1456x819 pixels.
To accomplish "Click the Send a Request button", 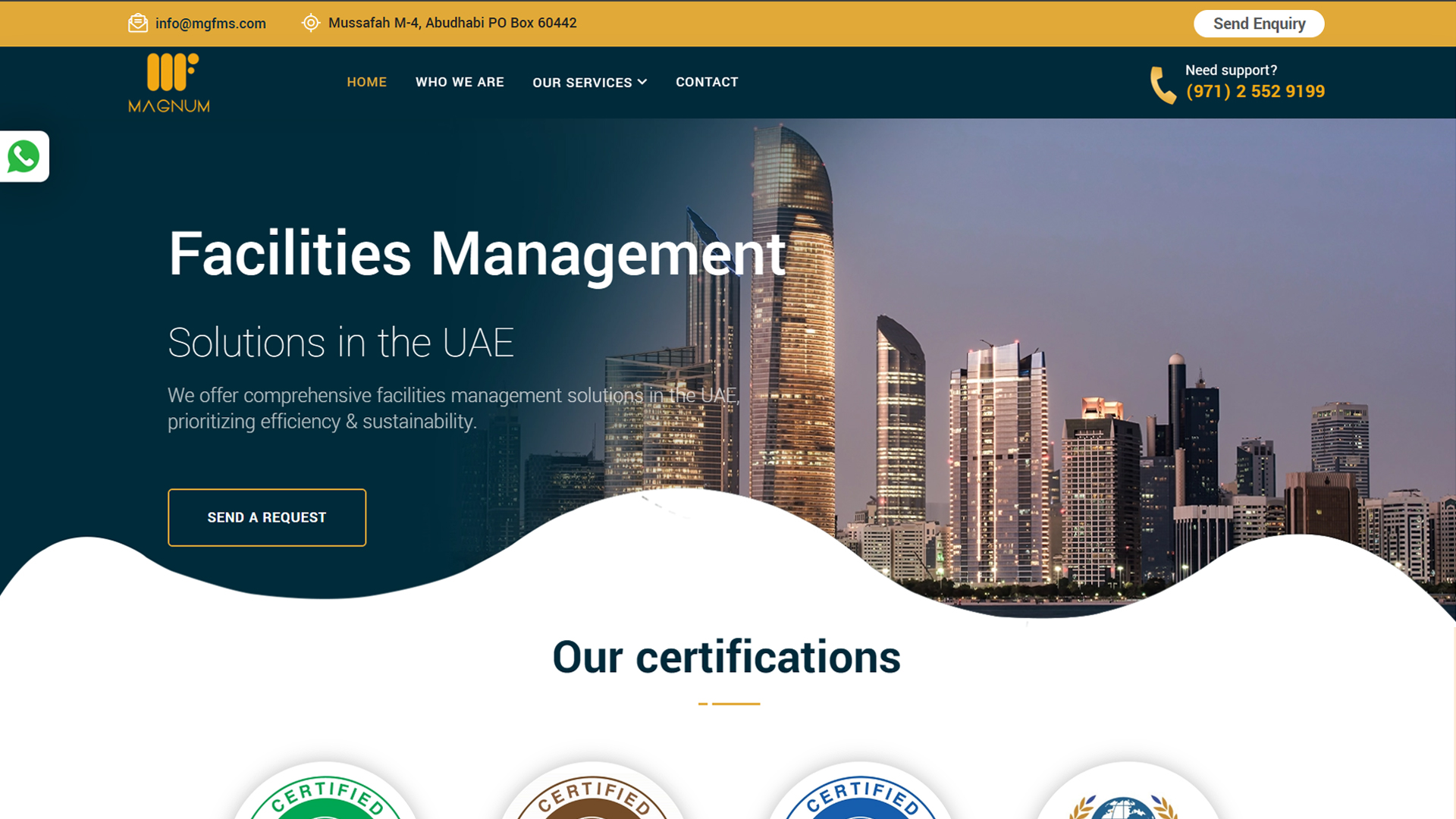I will 267,517.
